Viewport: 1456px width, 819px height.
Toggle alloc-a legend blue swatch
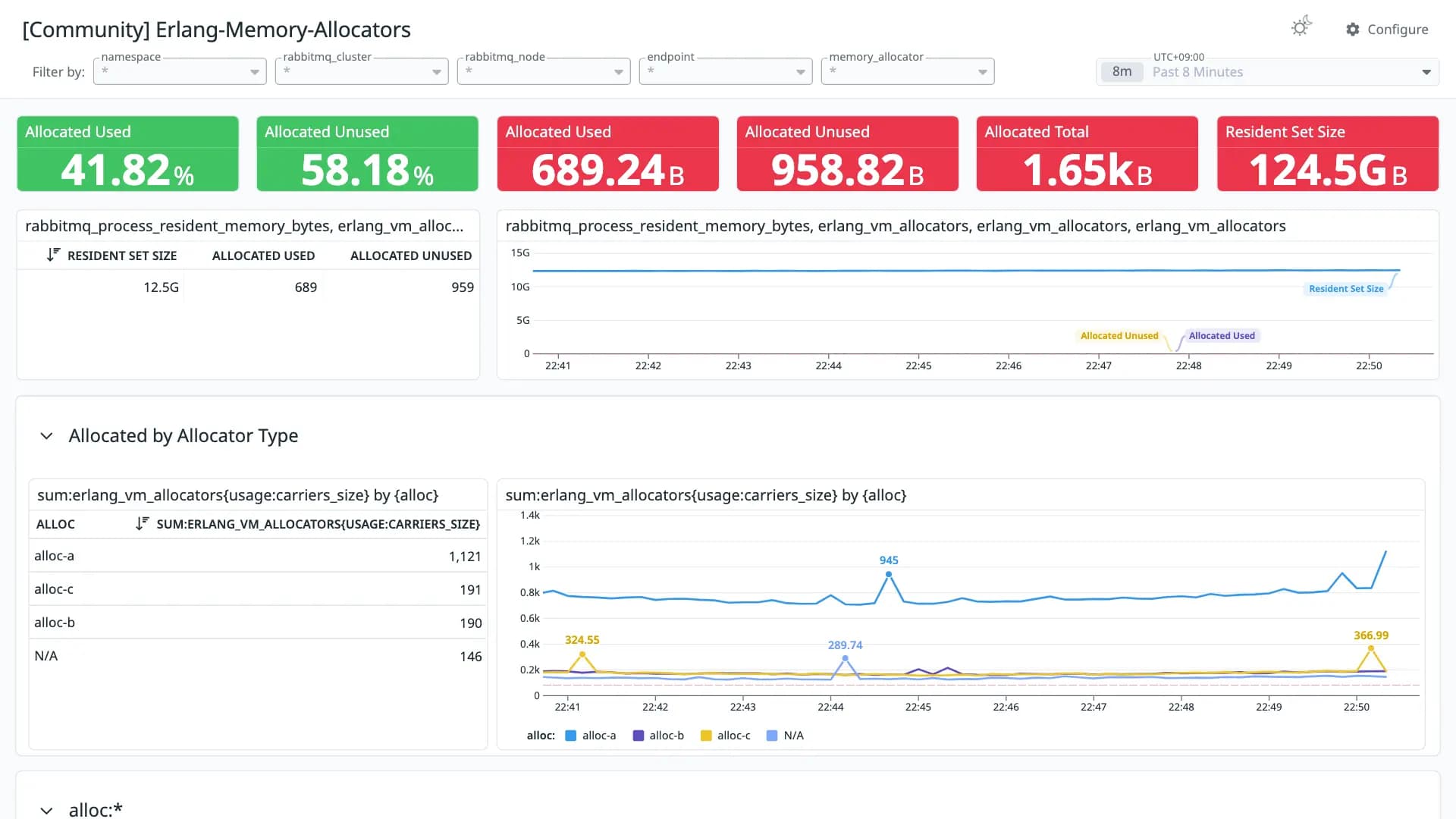[x=571, y=736]
